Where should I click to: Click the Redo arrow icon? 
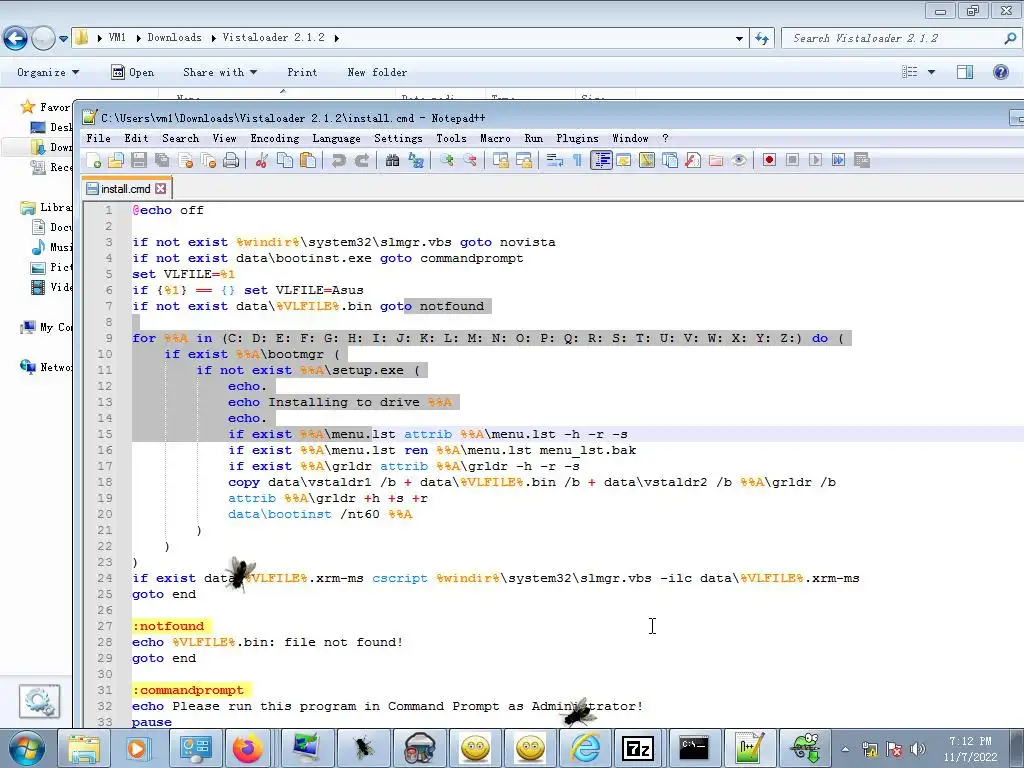pyautogui.click(x=362, y=160)
